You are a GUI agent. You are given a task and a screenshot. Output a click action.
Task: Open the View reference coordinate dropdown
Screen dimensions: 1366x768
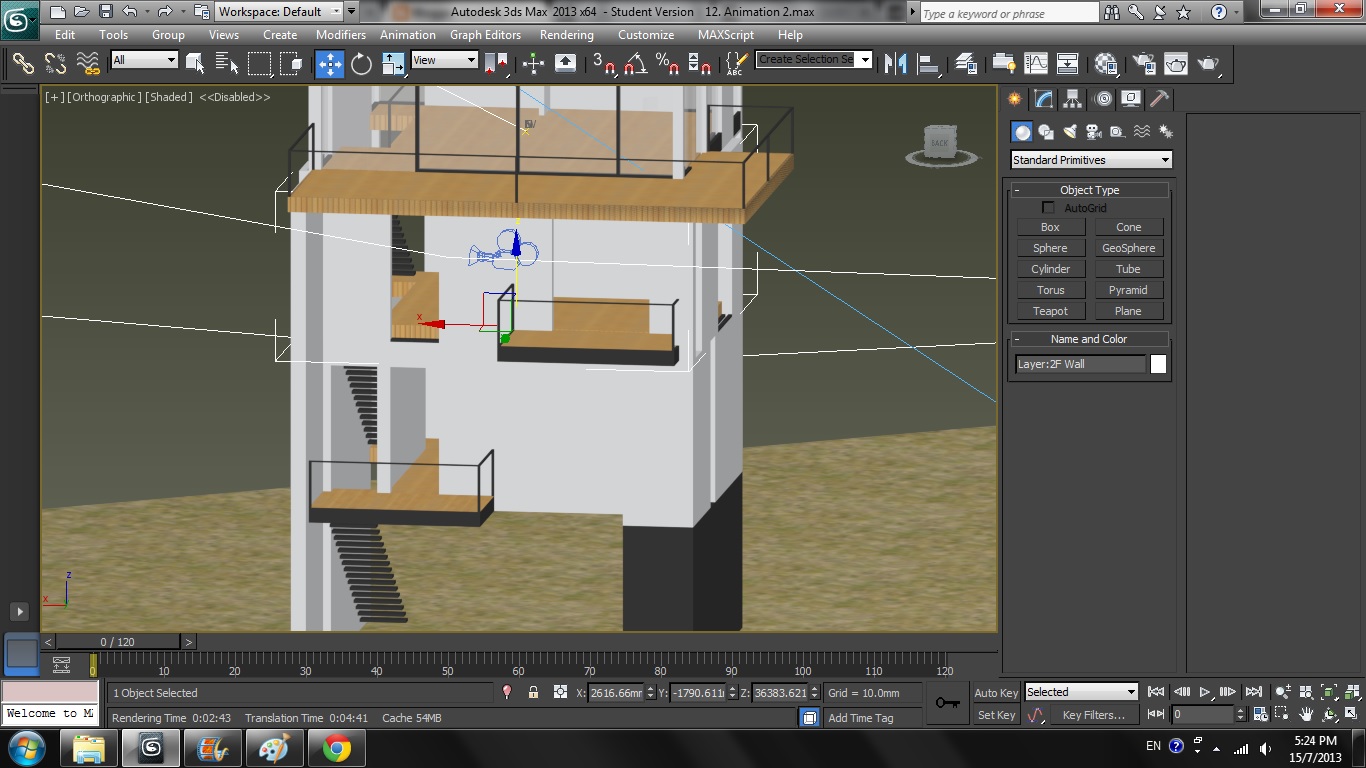pos(444,59)
